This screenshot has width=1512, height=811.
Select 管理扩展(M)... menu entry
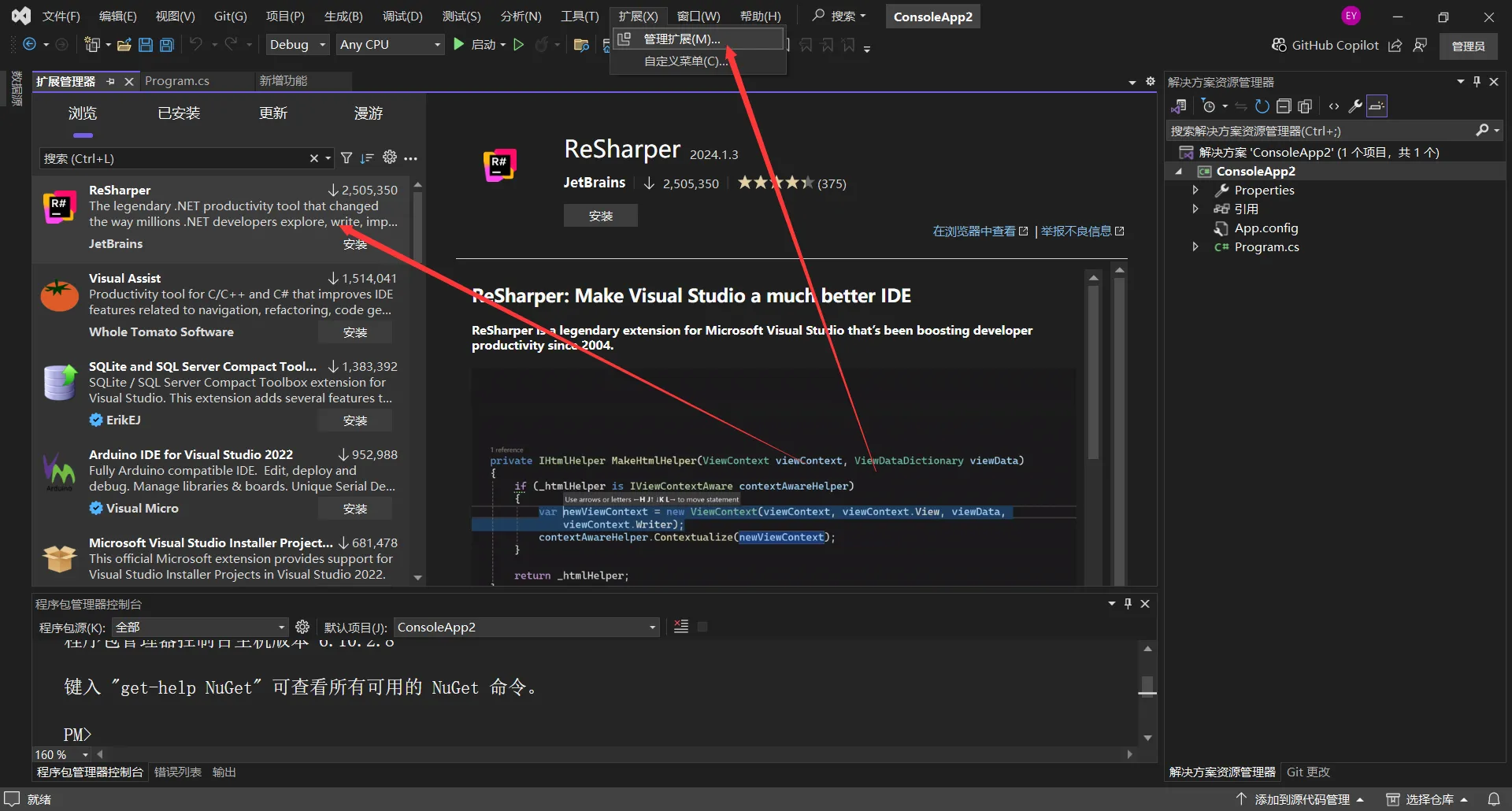click(699, 39)
